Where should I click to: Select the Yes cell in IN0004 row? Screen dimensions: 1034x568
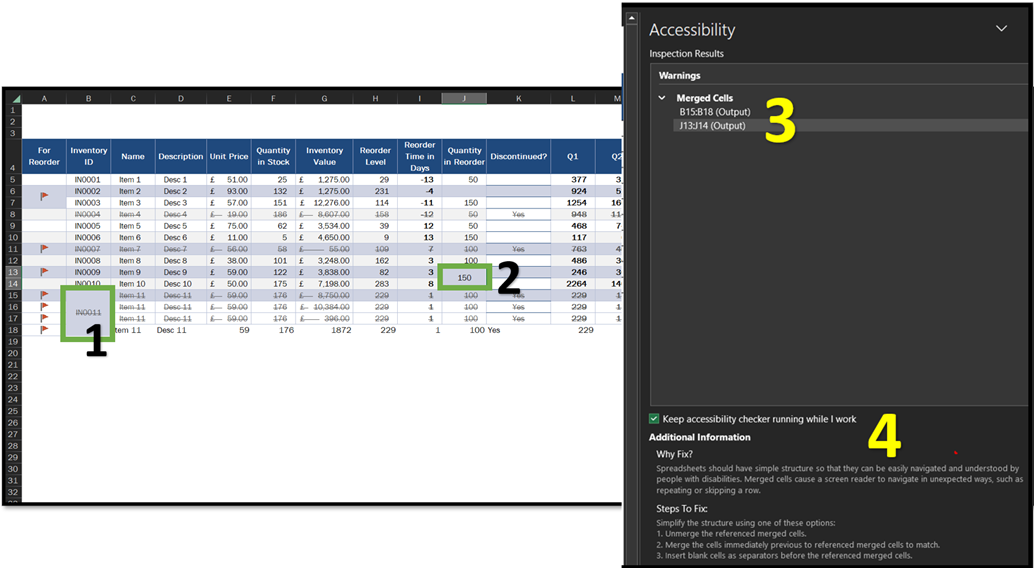518,214
